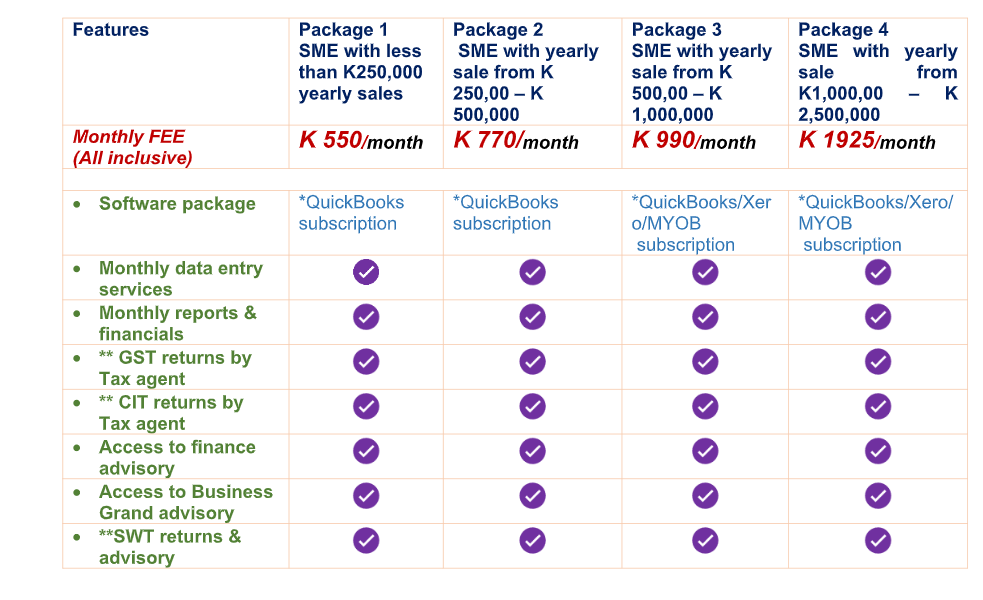This screenshot has width=983, height=600.
Task: Select the Package 2 header cell
Action: pos(532,71)
